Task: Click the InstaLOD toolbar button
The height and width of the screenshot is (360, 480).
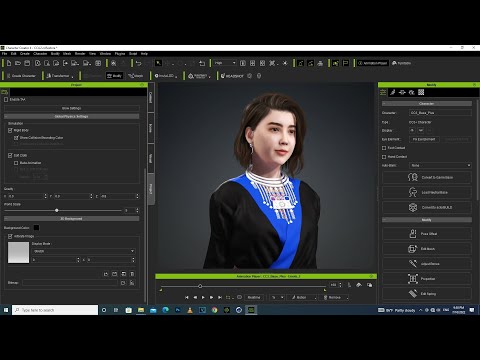Action: click(x=166, y=76)
